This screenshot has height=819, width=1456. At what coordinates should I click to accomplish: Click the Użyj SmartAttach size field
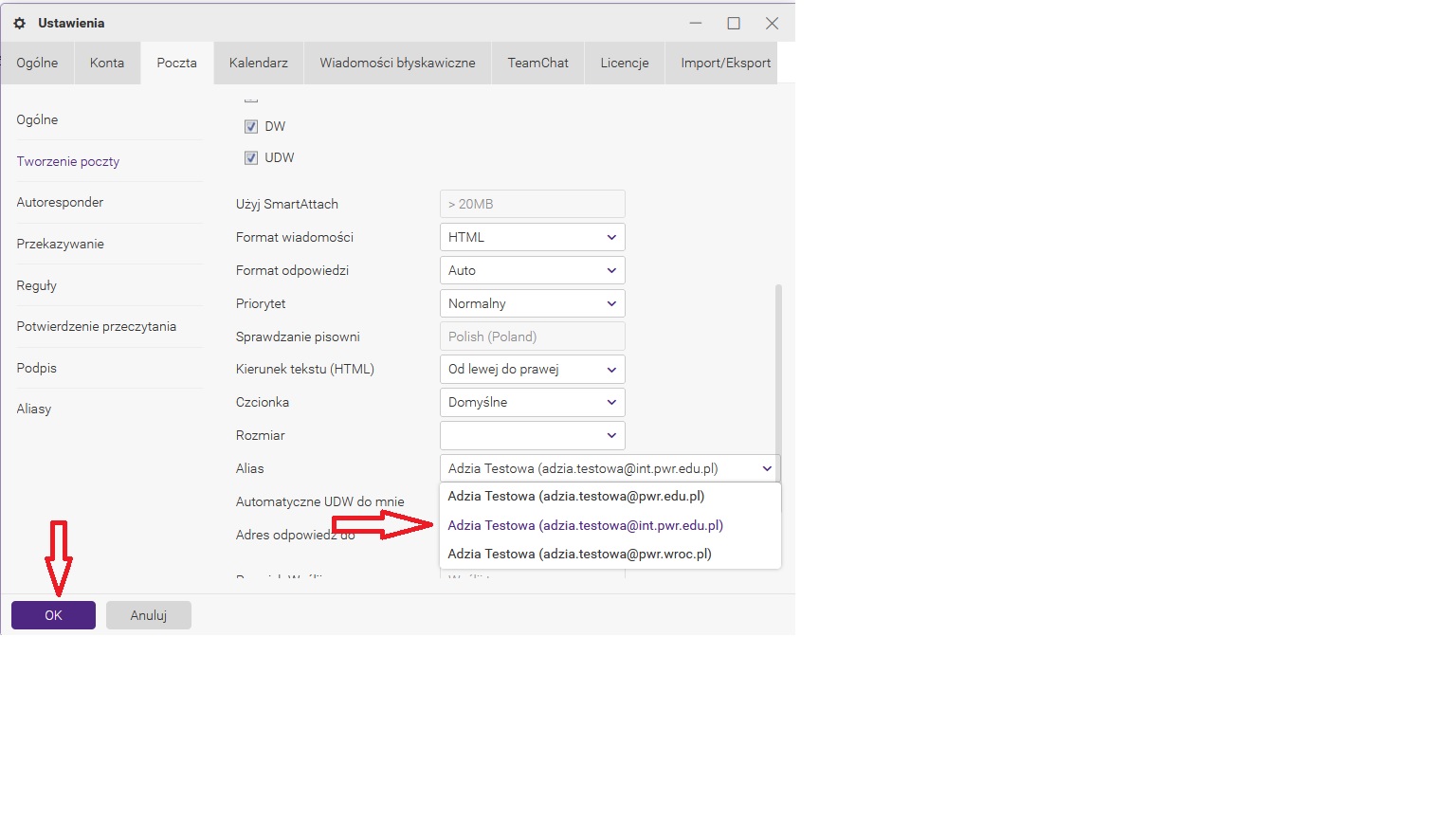532,204
